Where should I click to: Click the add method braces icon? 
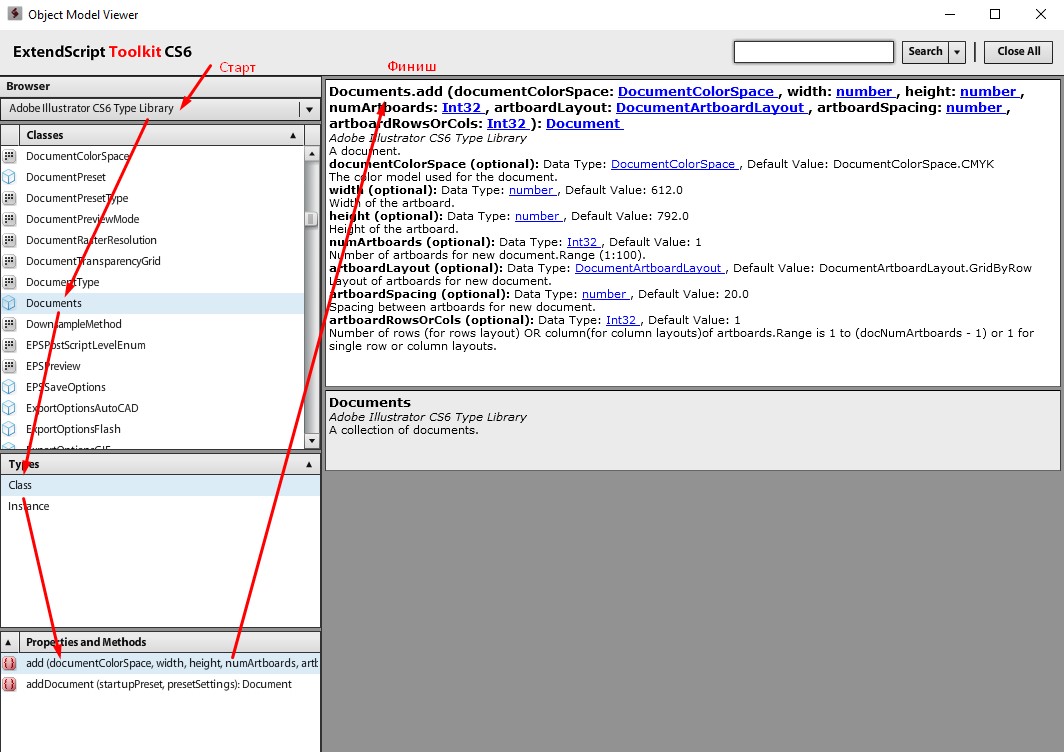point(9,663)
